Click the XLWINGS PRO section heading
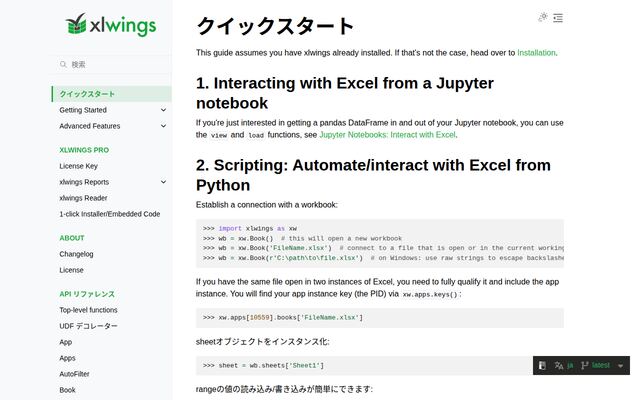The height and width of the screenshot is (400, 640). click(x=84, y=150)
